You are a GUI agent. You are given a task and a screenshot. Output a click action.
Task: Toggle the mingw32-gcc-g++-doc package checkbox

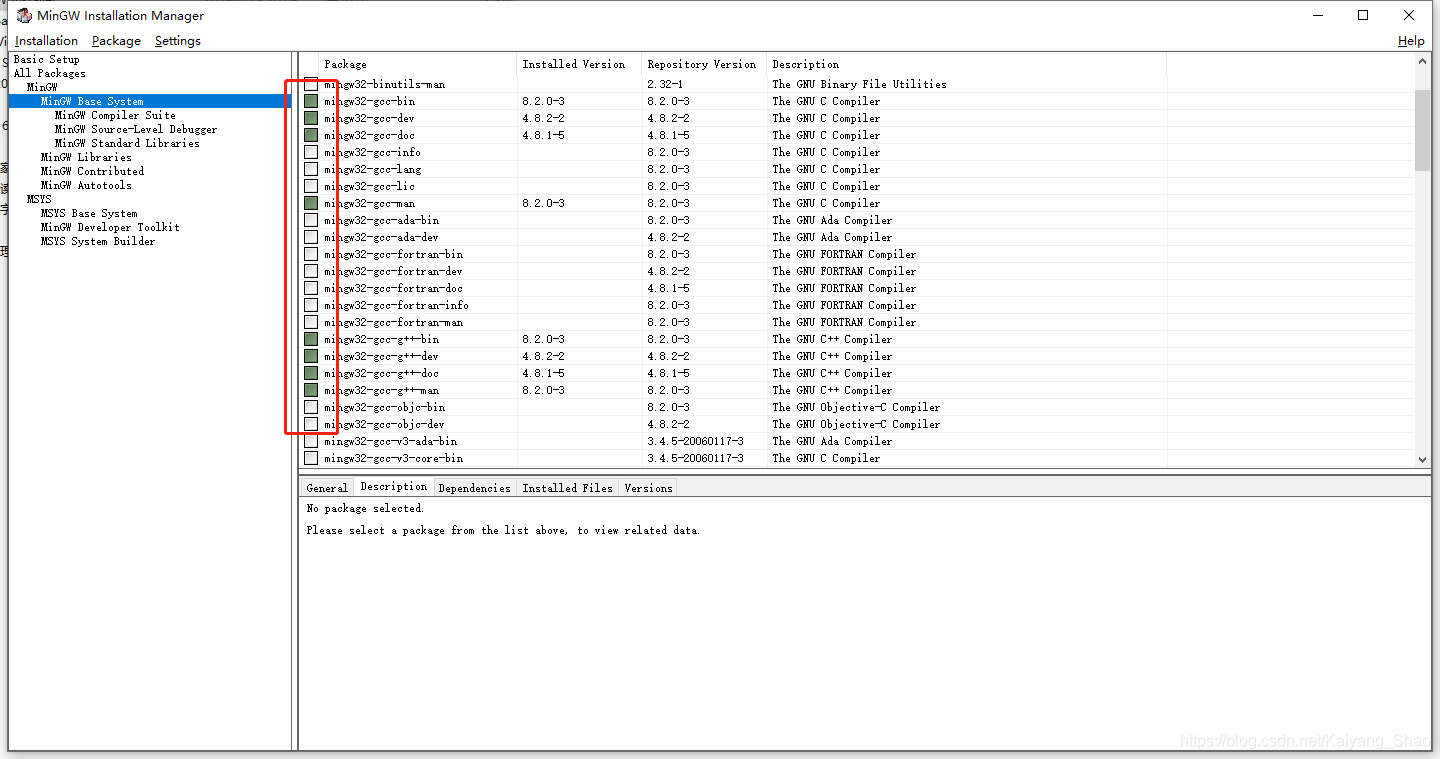click(x=311, y=373)
